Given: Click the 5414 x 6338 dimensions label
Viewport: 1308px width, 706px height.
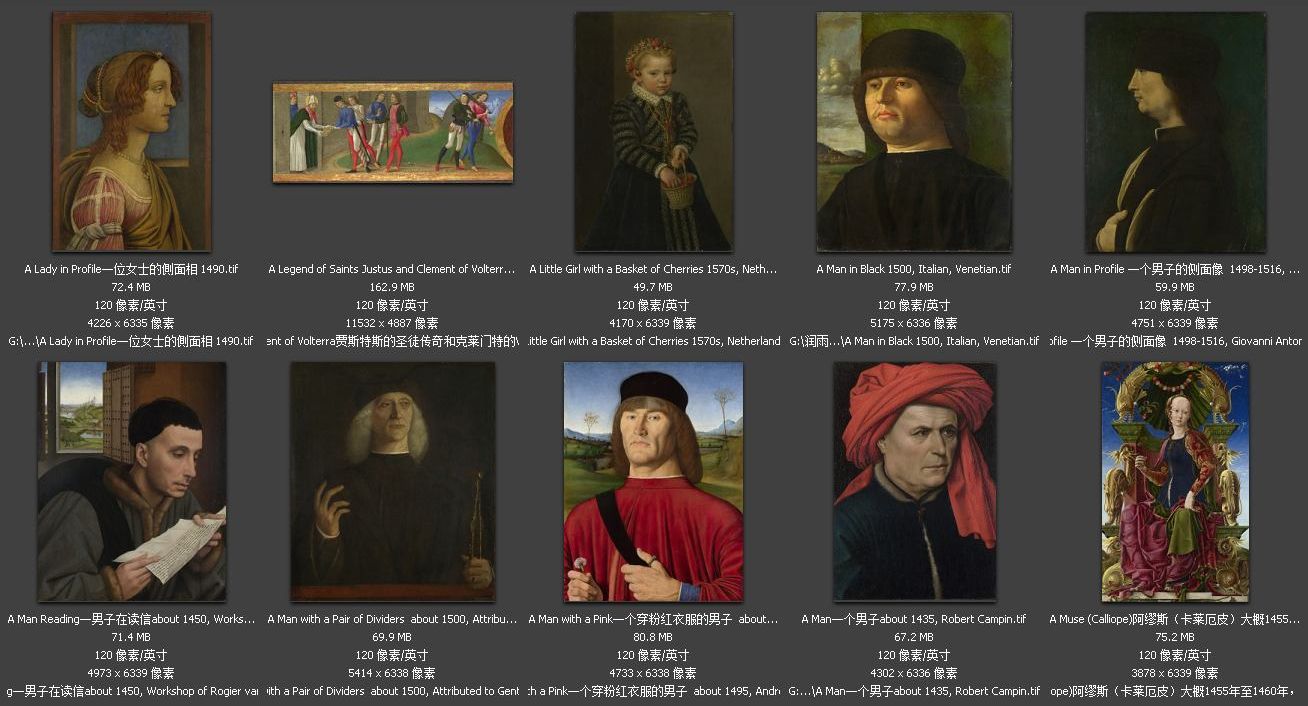Looking at the screenshot, I should 392,673.
